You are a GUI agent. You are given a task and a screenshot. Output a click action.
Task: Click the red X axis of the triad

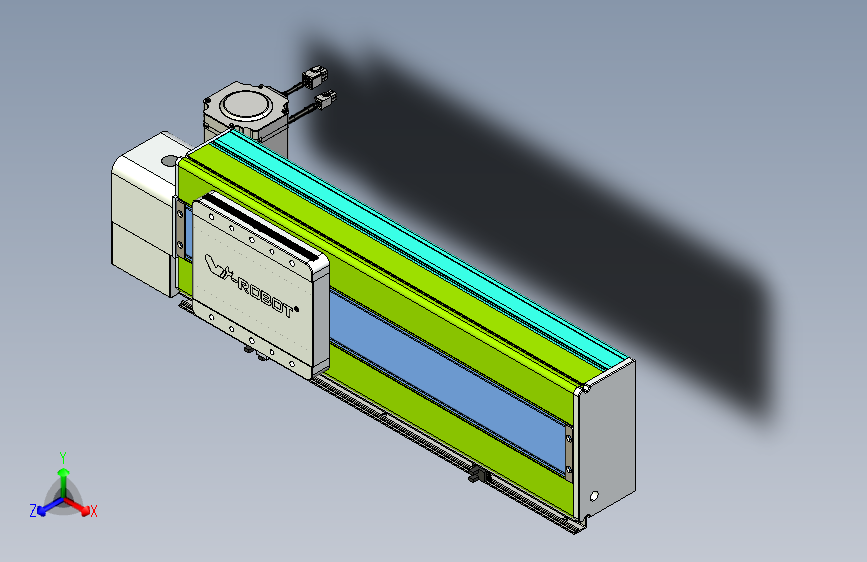click(x=77, y=506)
